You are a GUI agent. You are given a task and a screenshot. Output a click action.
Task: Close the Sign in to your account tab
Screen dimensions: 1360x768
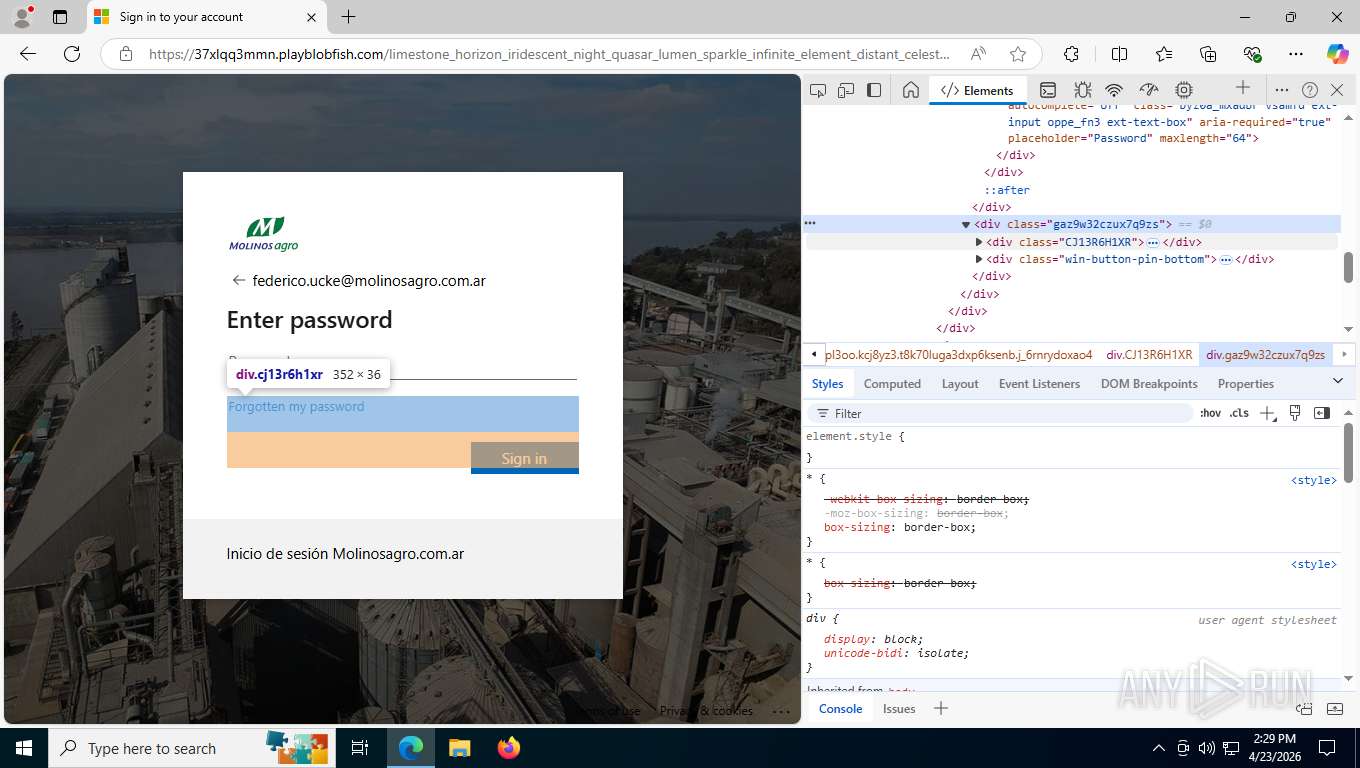(x=311, y=17)
